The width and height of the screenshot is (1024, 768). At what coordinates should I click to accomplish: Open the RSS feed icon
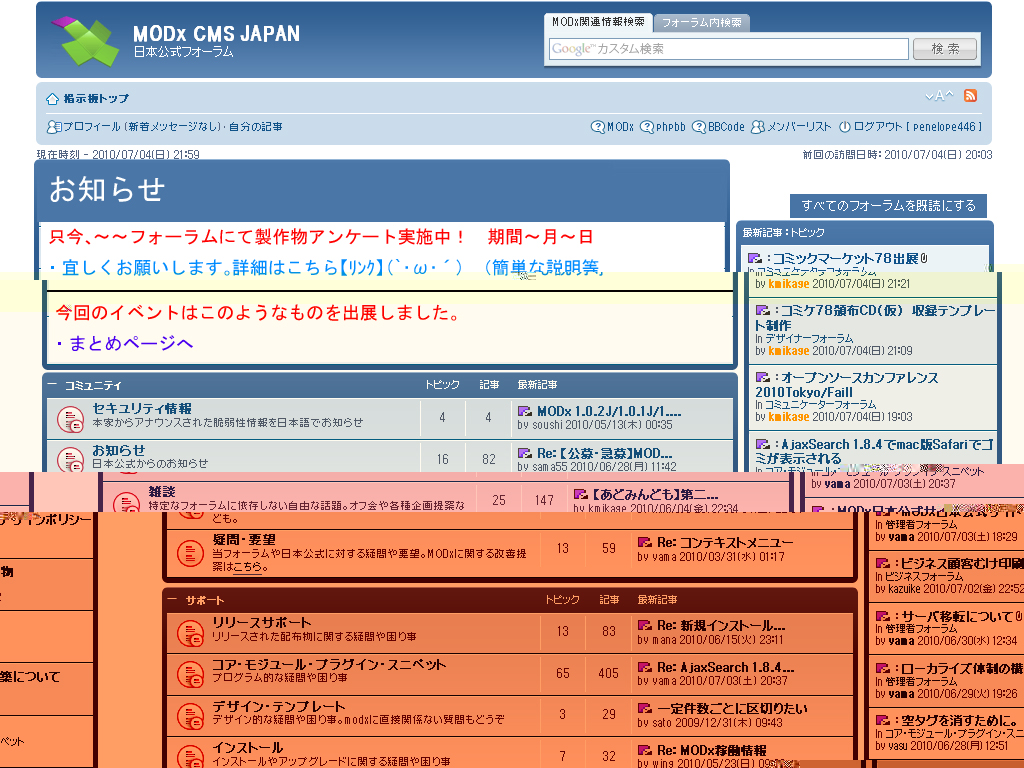tap(970, 96)
